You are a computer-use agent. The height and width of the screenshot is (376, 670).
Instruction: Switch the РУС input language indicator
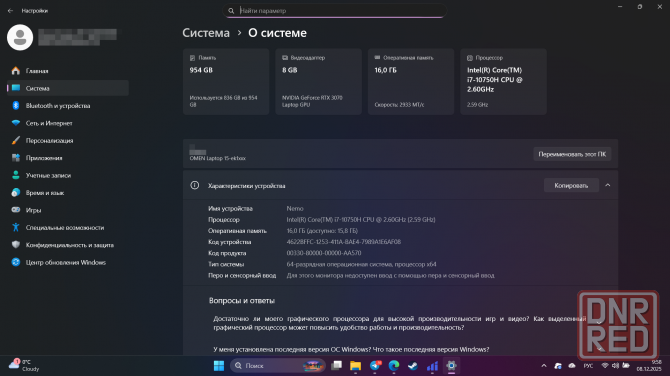588,366
